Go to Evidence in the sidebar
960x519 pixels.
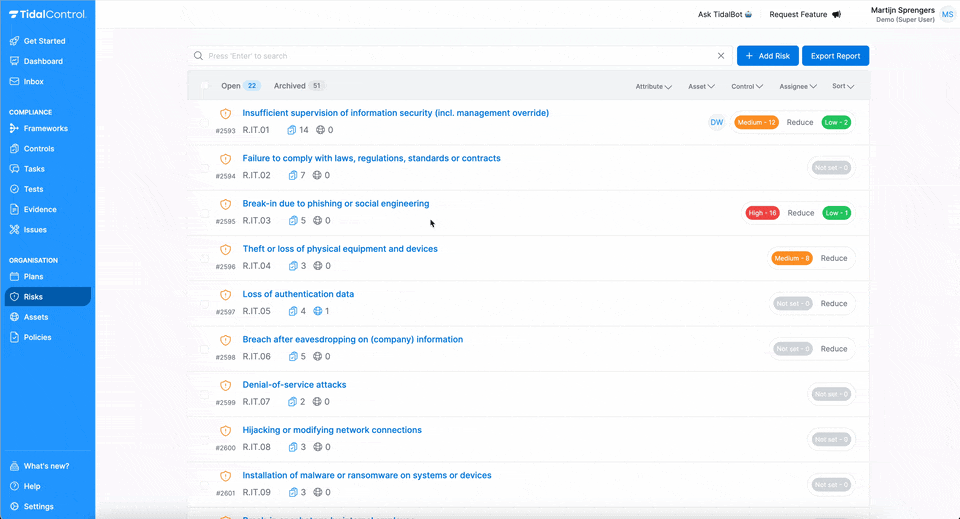40,209
